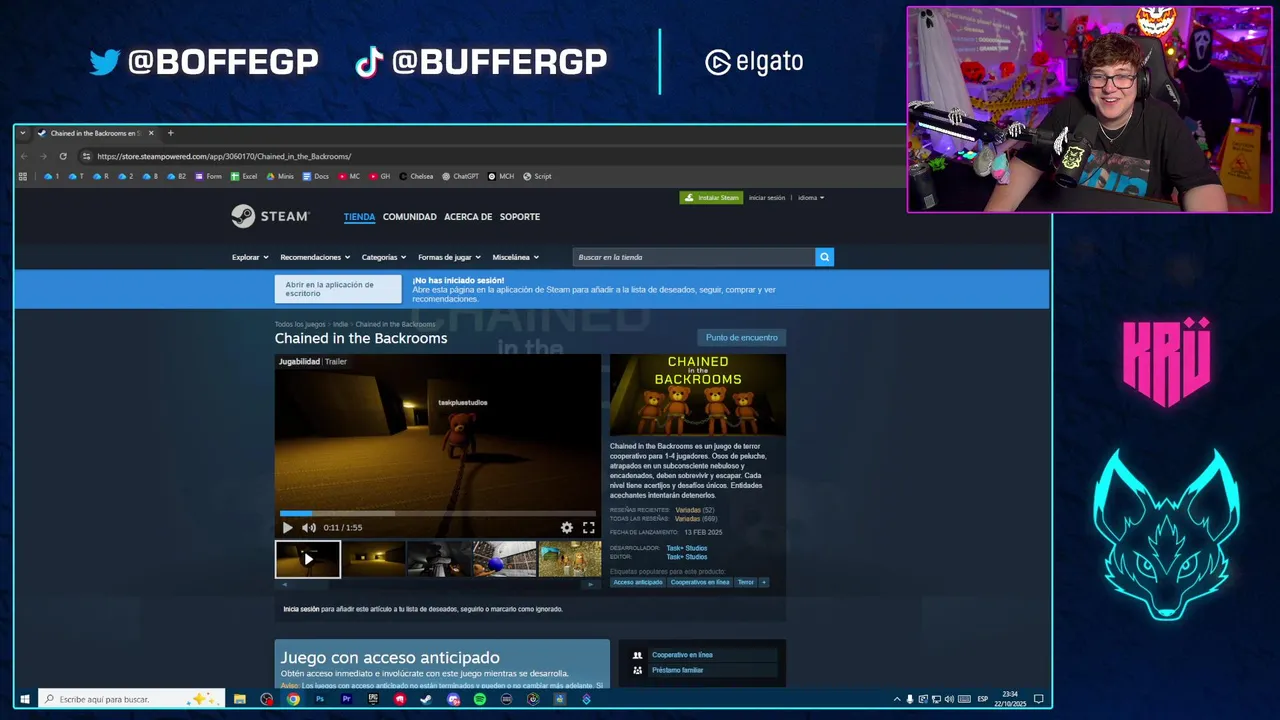Open the site info icon in address bar
The image size is (1280, 720).
(87, 156)
